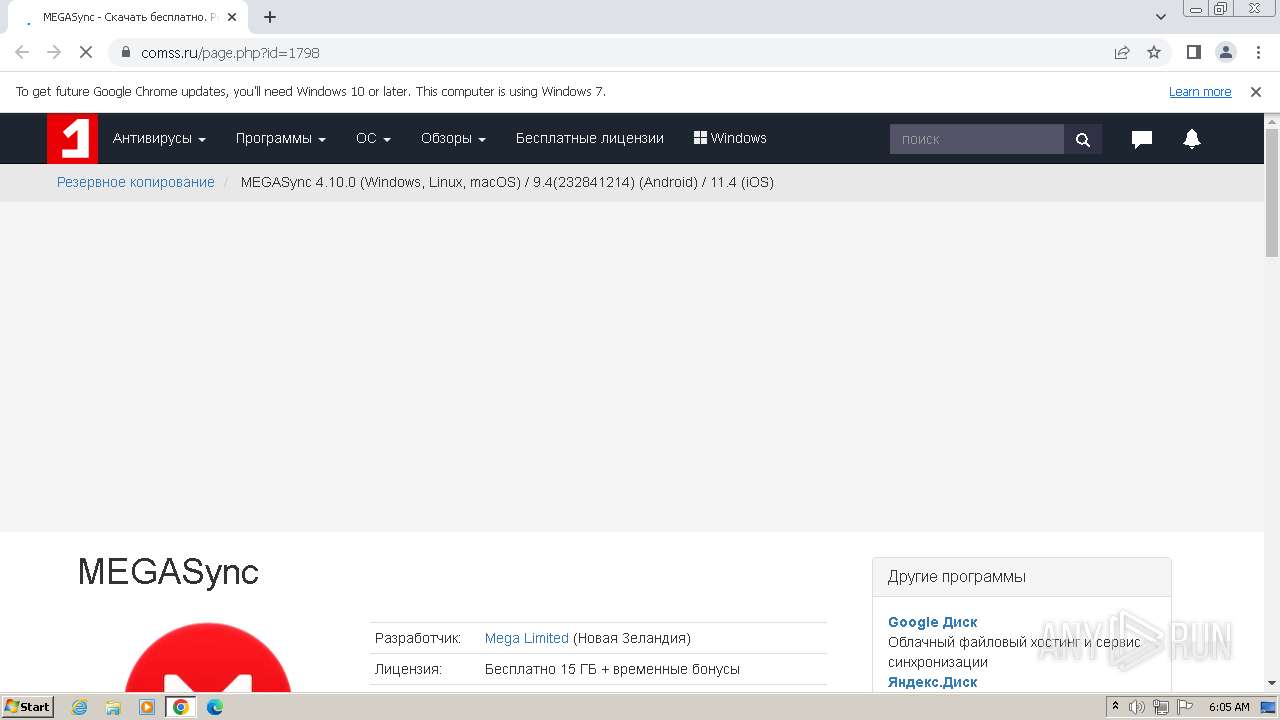Open the tab search dropdown arrow

click(1161, 17)
